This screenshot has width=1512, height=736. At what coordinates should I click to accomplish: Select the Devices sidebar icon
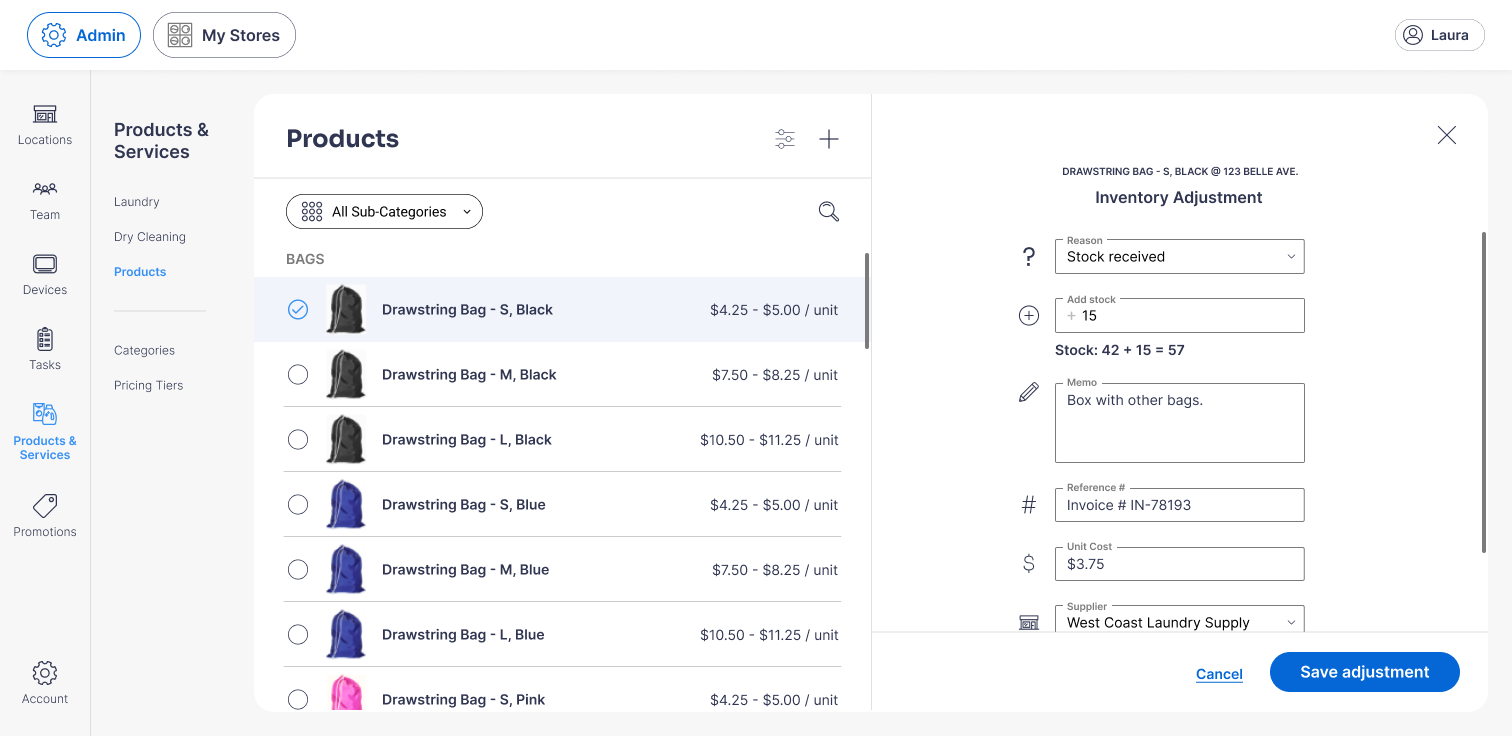[x=44, y=274]
